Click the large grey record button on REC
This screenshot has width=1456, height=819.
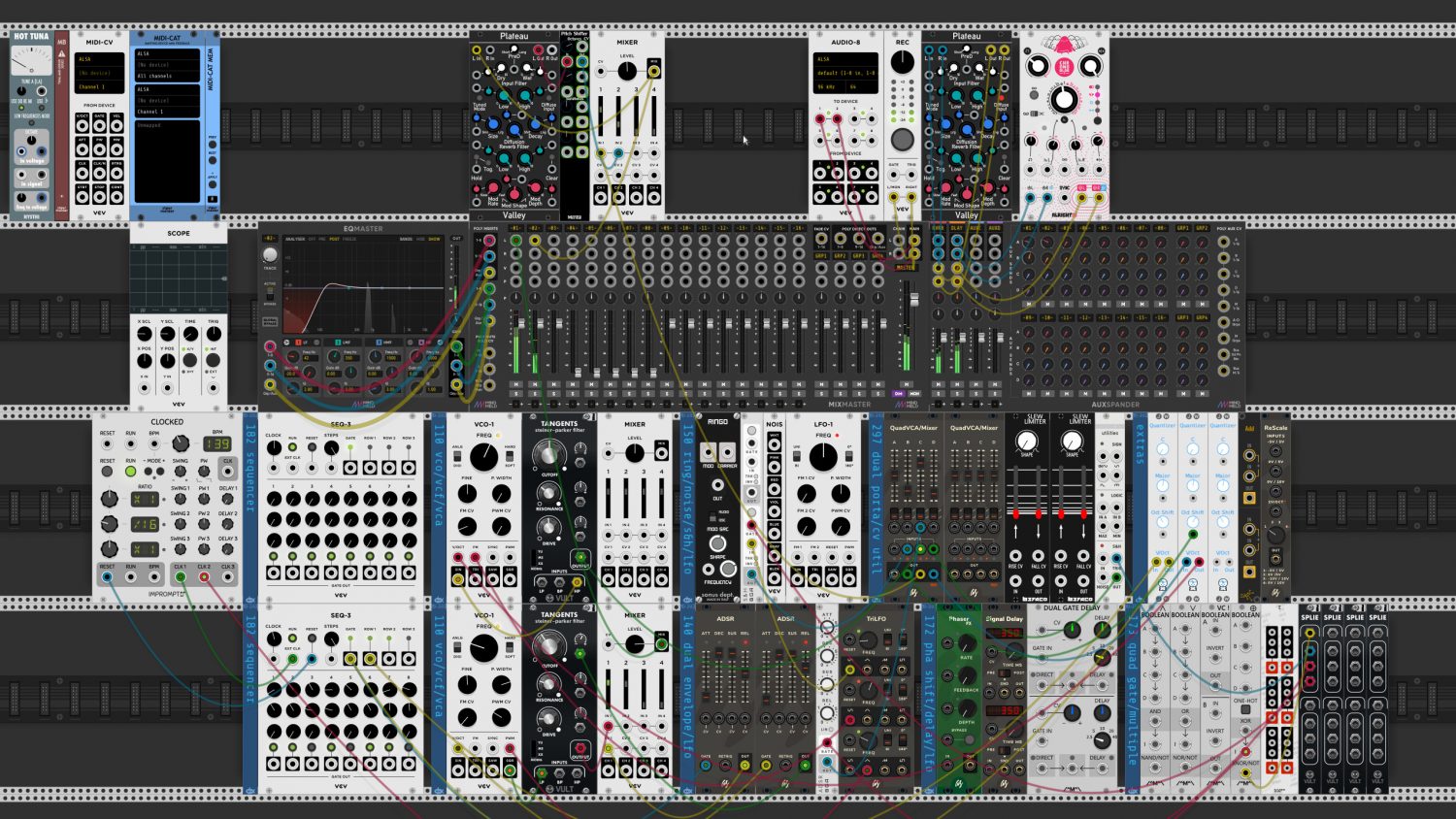tap(903, 140)
